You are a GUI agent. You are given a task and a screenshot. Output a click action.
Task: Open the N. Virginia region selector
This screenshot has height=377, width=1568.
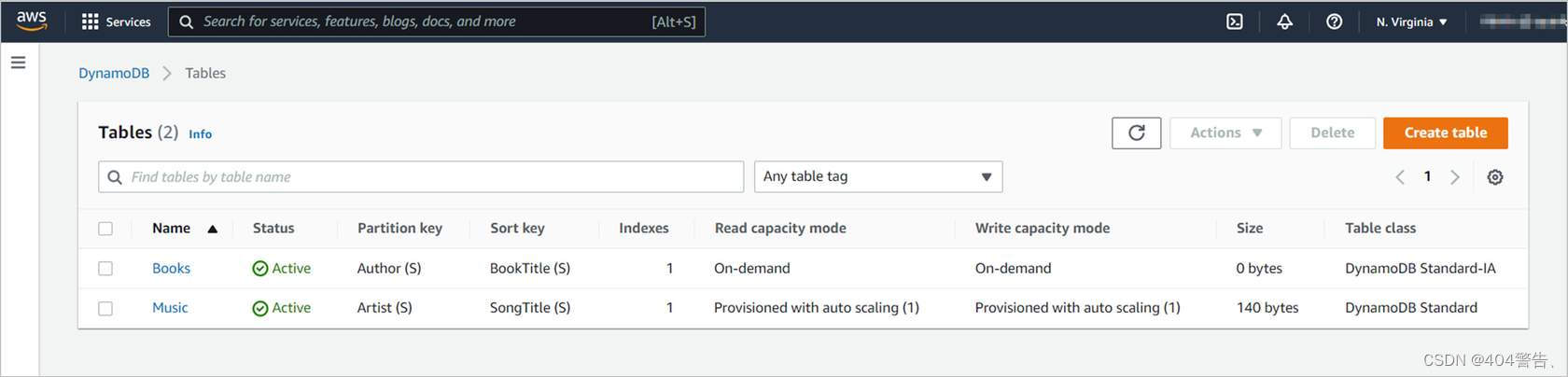point(1411,21)
